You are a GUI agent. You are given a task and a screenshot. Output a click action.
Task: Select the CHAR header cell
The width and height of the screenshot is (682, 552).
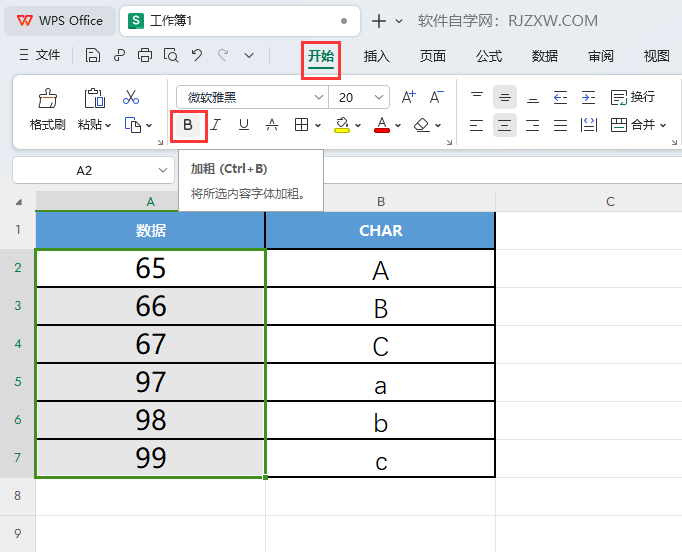[x=381, y=231]
